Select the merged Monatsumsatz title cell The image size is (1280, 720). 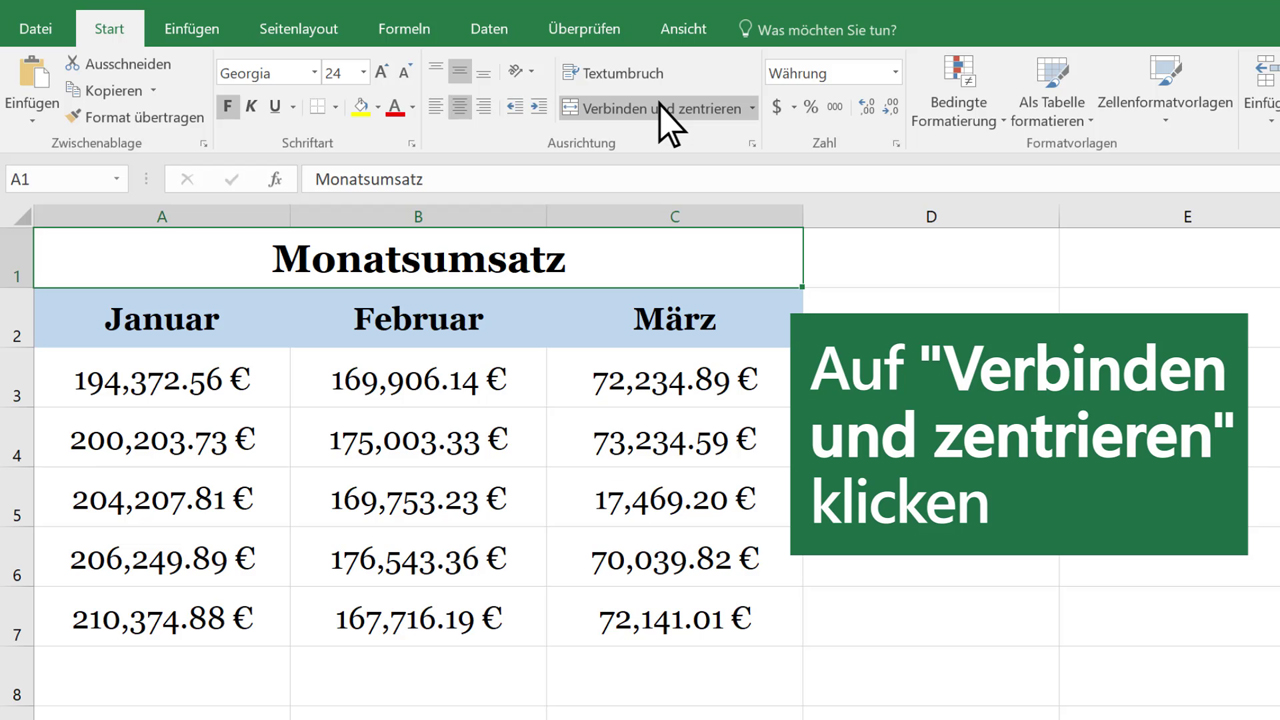point(418,258)
